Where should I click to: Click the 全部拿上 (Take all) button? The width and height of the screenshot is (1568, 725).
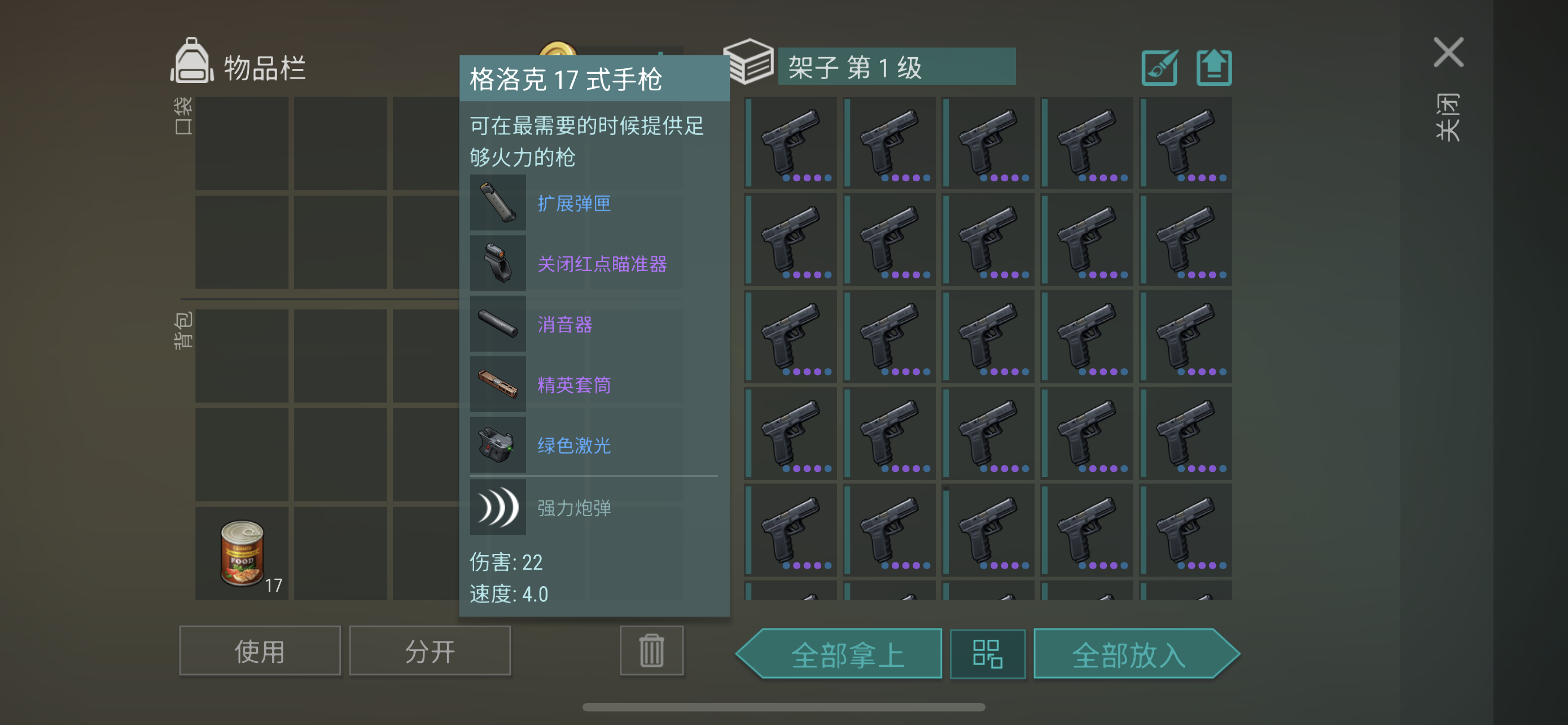[840, 654]
